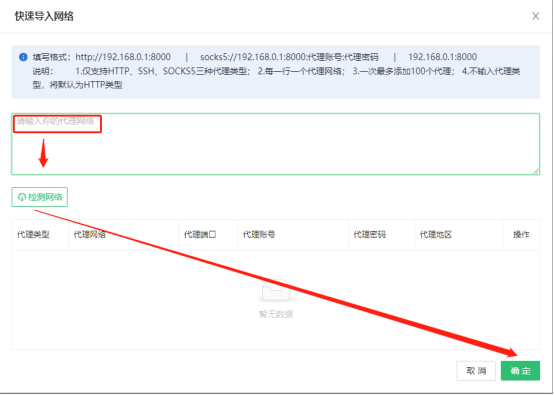This screenshot has height=395, width=554.
Task: Click the http://192.168.0.1:8000 example text
Action: 123,57
